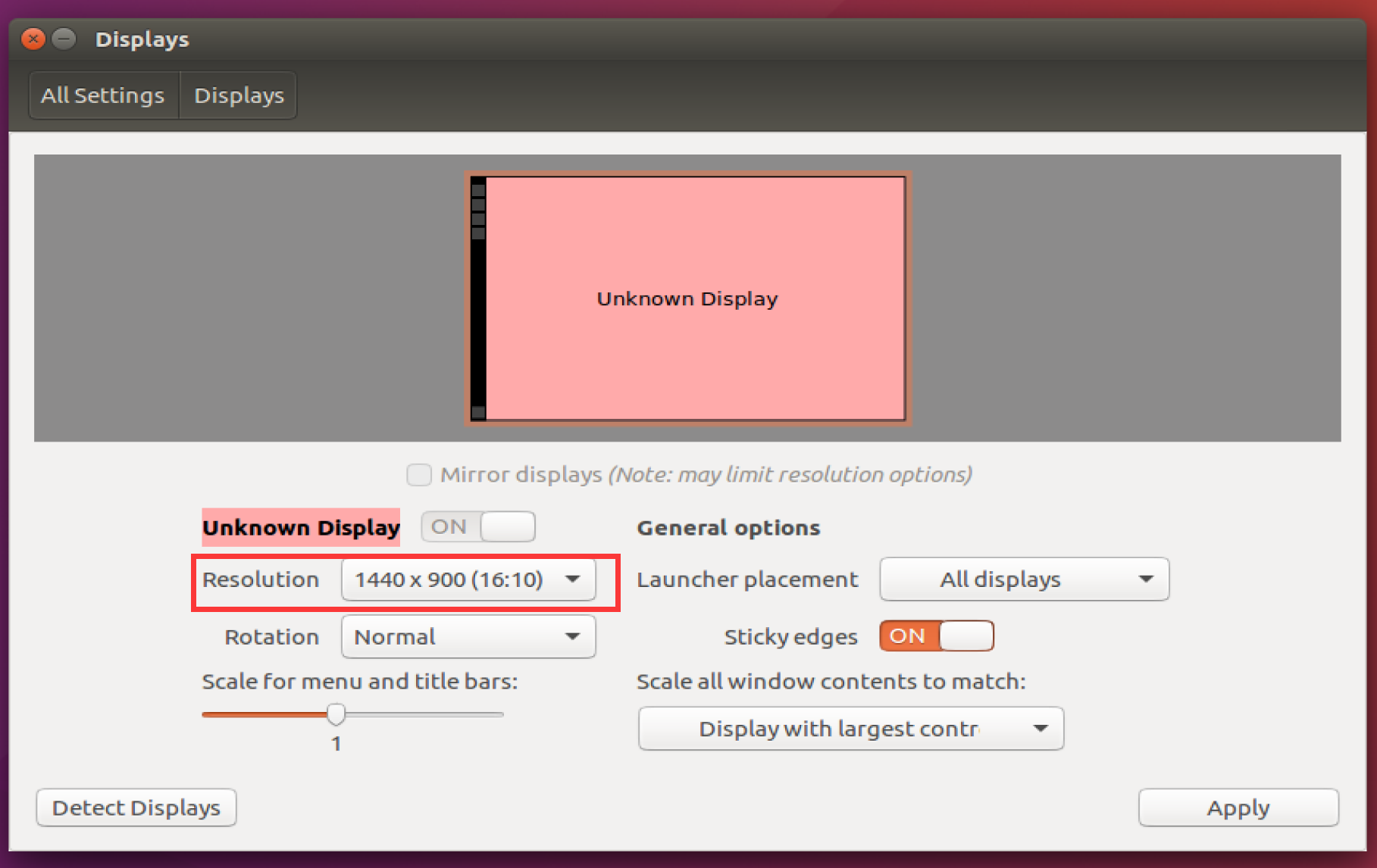Click the Displays breadcrumb button
This screenshot has height=868, width=1377.
pyautogui.click(x=239, y=95)
